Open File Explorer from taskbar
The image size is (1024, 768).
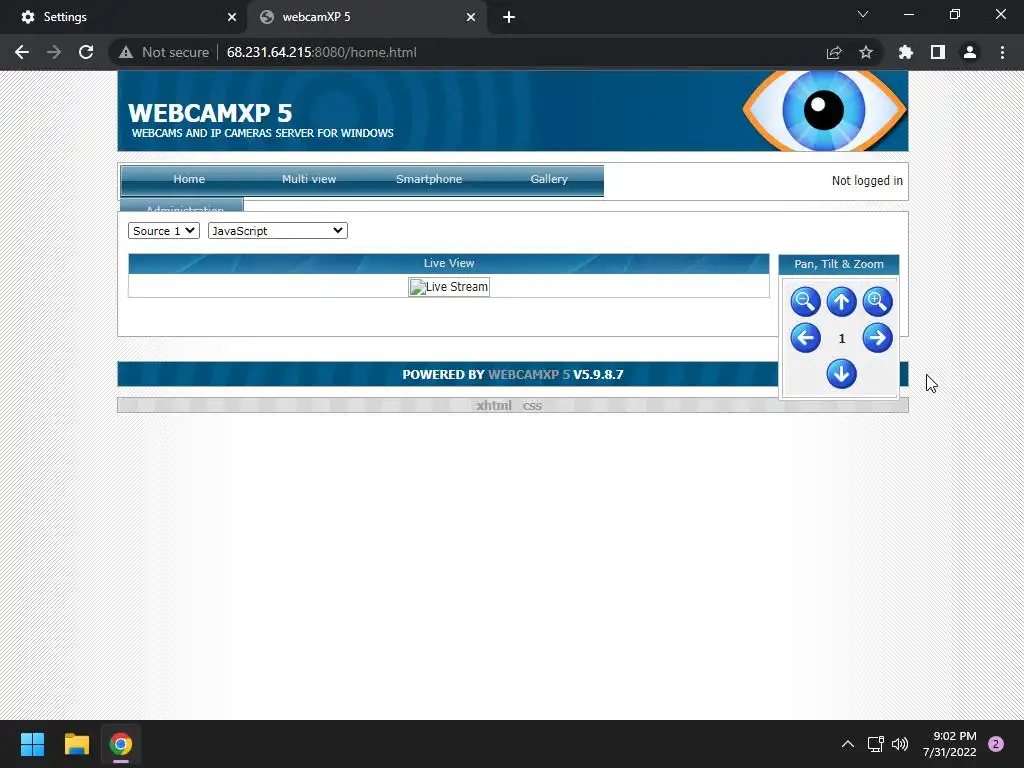point(76,744)
